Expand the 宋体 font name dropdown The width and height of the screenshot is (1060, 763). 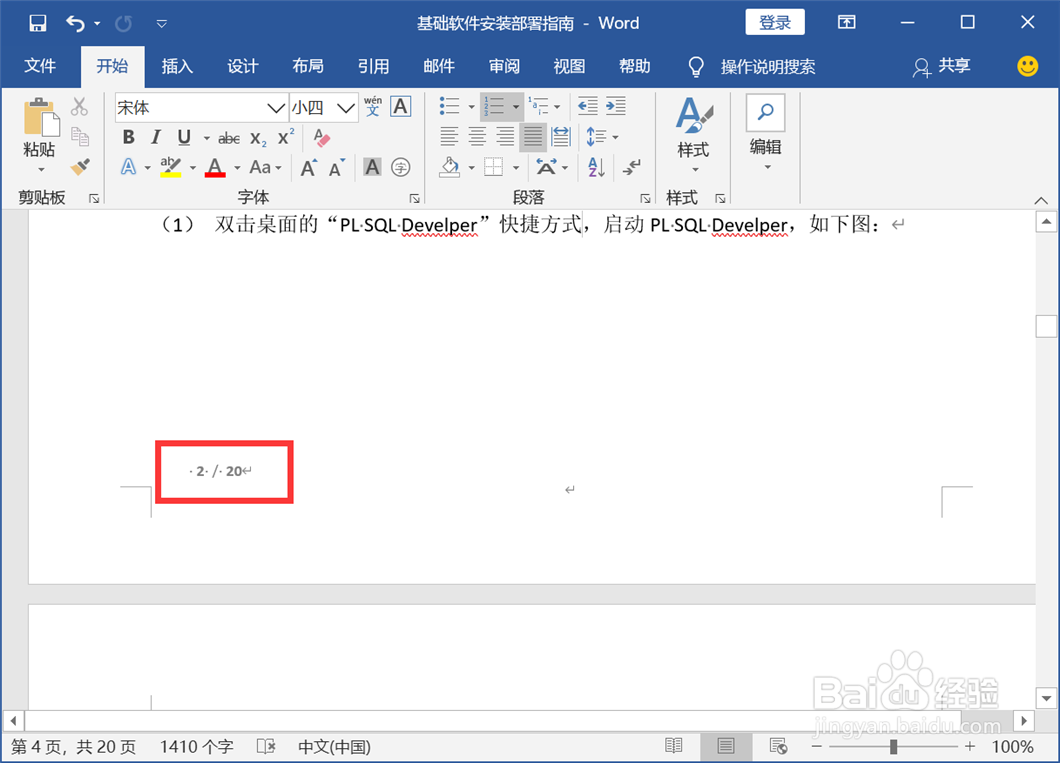(275, 107)
